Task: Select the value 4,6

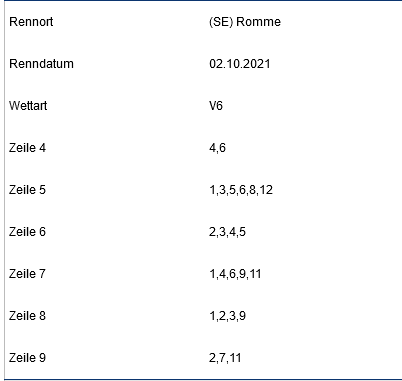Action: [217, 148]
